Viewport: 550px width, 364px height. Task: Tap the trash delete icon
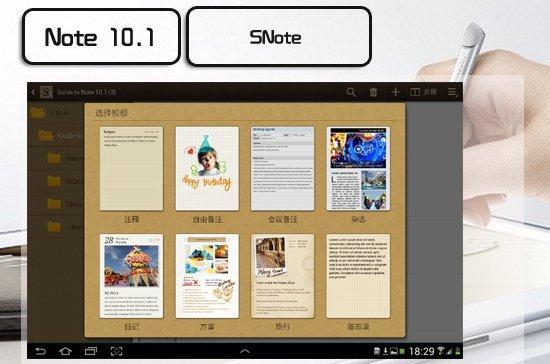[x=373, y=92]
